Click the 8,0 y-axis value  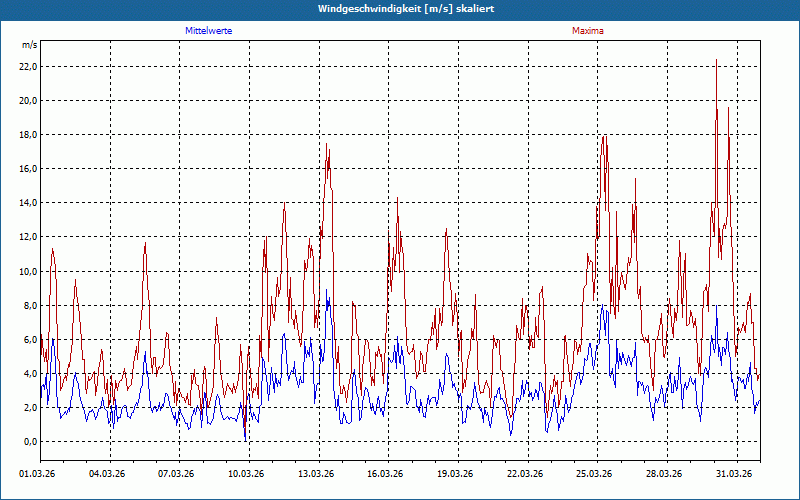click(30, 306)
